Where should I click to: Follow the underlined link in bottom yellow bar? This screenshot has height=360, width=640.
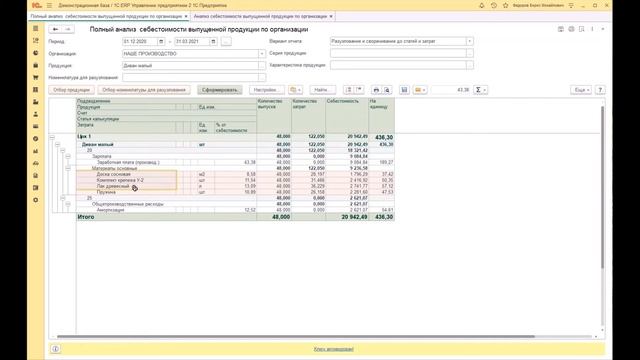[334, 349]
